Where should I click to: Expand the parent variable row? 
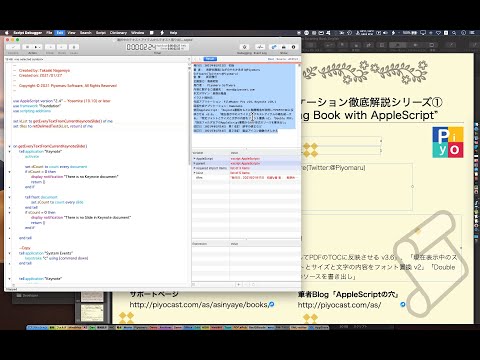(194, 163)
